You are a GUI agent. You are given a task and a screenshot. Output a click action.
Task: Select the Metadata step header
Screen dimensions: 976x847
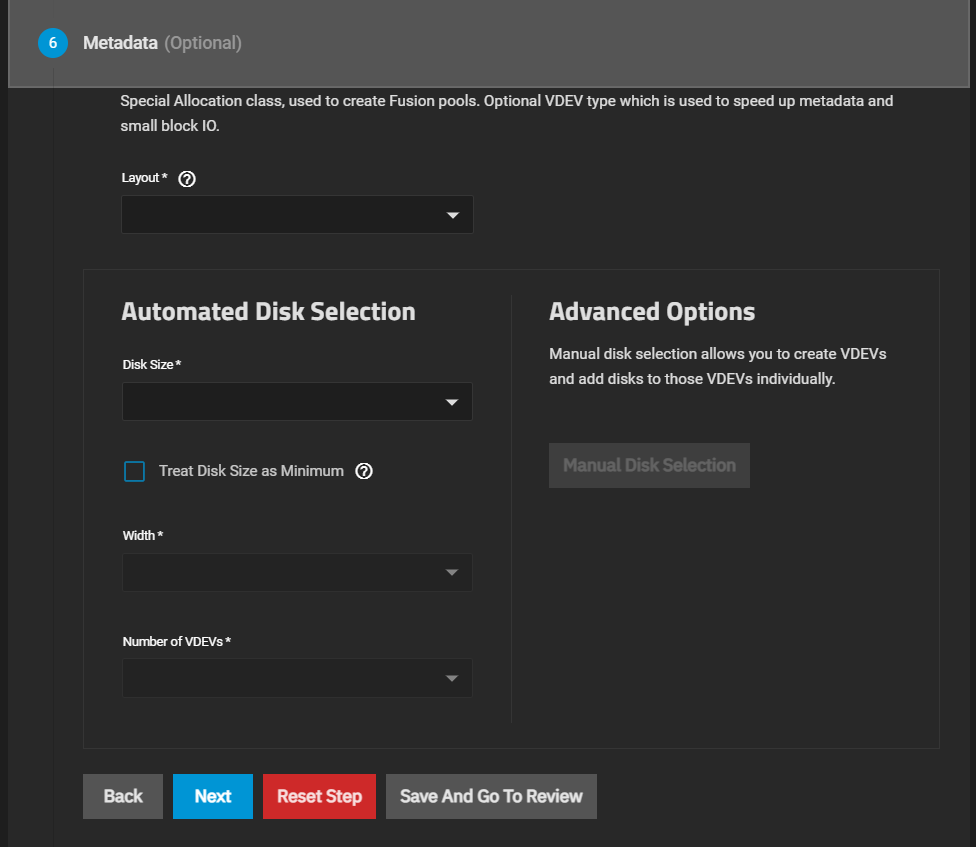(120, 43)
